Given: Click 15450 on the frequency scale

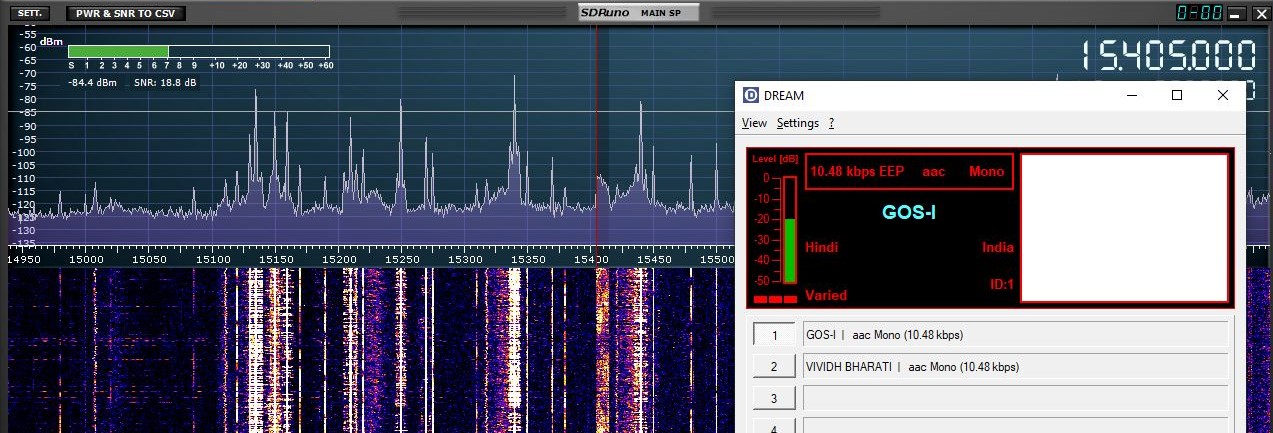Looking at the screenshot, I should point(654,260).
